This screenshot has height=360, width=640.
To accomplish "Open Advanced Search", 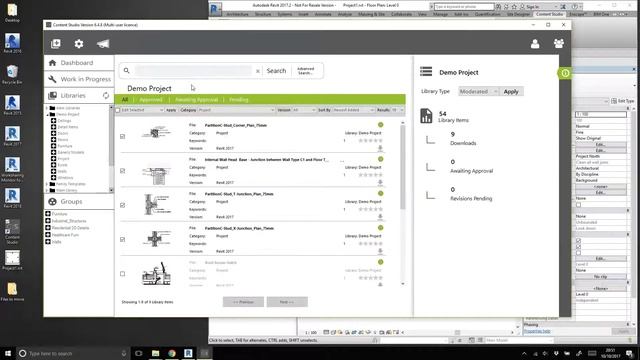I will [306, 71].
